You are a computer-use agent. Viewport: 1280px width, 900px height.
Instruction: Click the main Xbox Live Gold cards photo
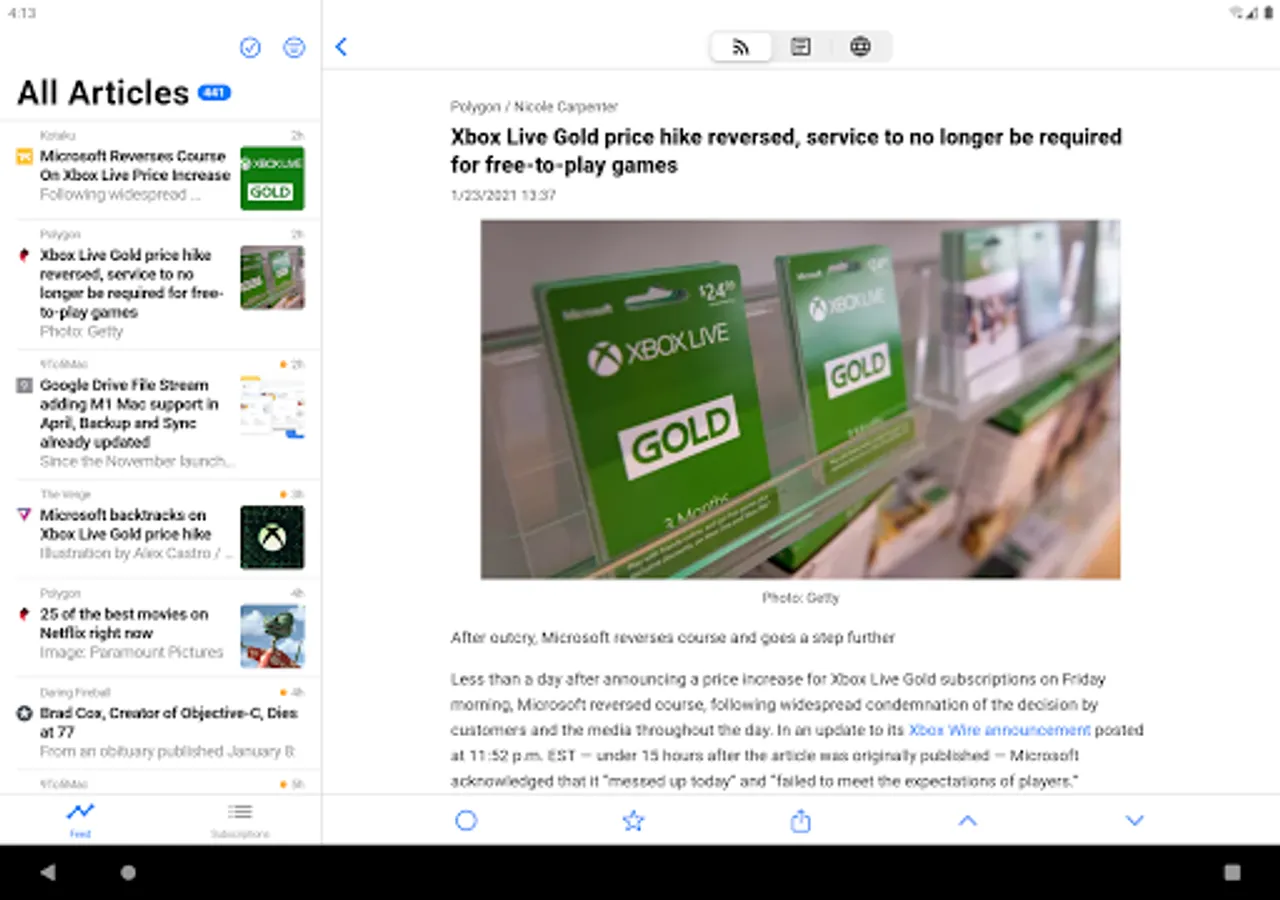[800, 399]
